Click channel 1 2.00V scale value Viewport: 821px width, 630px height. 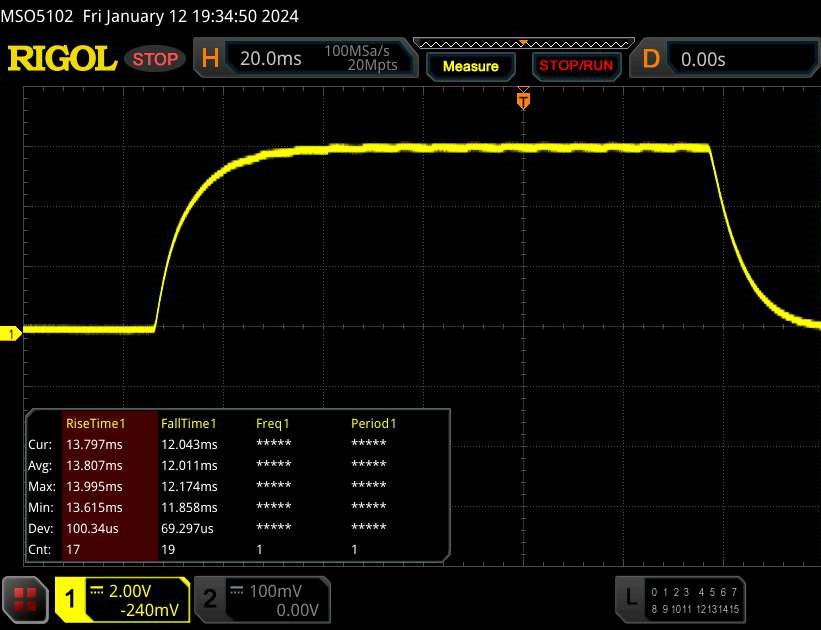pos(130,591)
